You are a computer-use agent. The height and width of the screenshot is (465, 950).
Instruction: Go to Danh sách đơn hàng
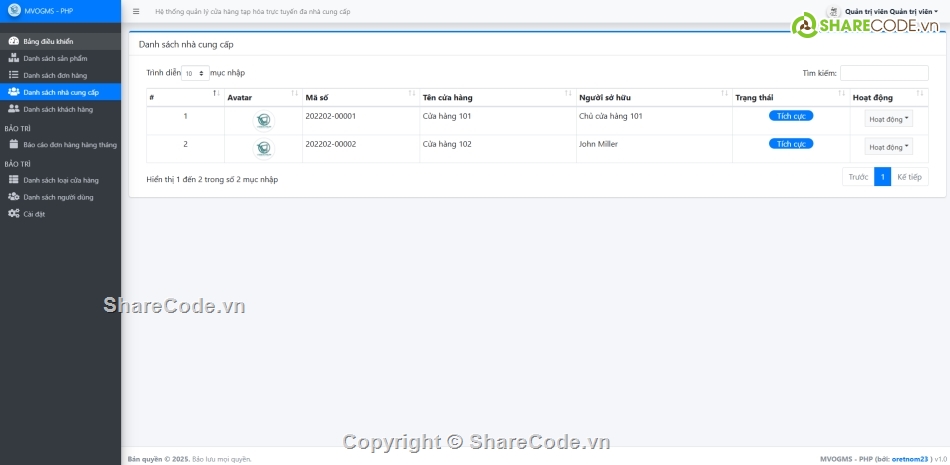tap(55, 75)
